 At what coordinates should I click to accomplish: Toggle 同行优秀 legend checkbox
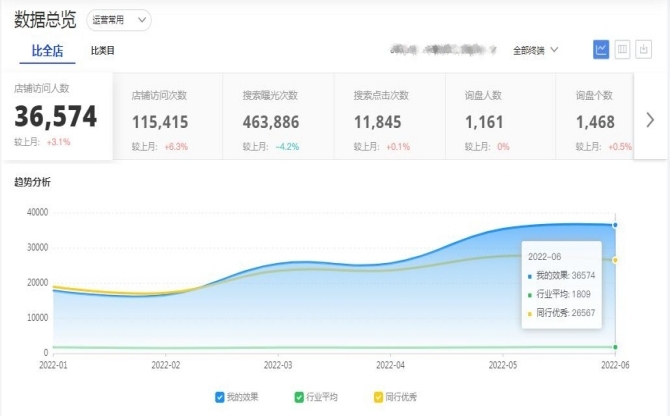[x=378, y=397]
